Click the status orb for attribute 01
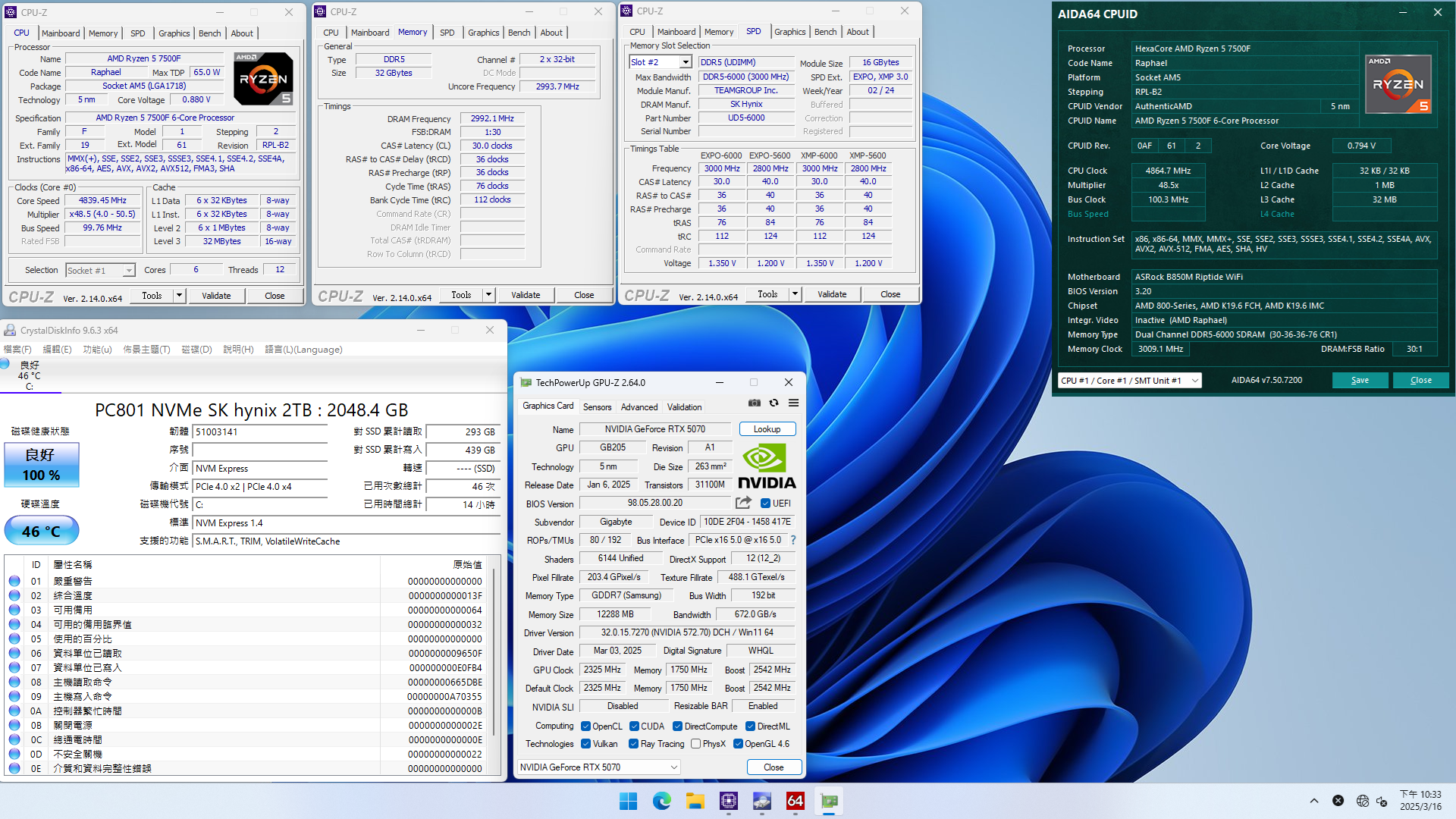 (x=14, y=581)
